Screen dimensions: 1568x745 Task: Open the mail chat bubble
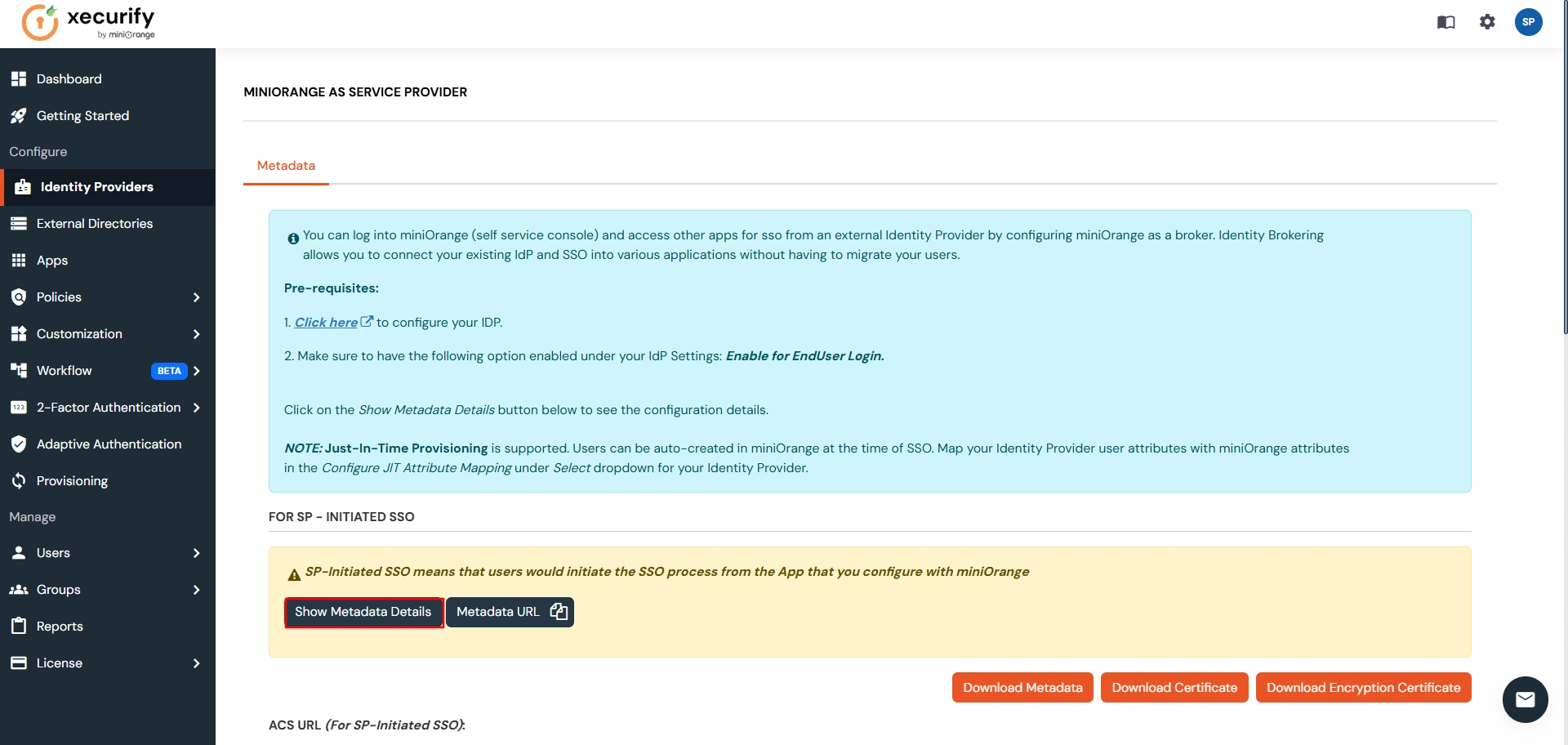[1525, 699]
